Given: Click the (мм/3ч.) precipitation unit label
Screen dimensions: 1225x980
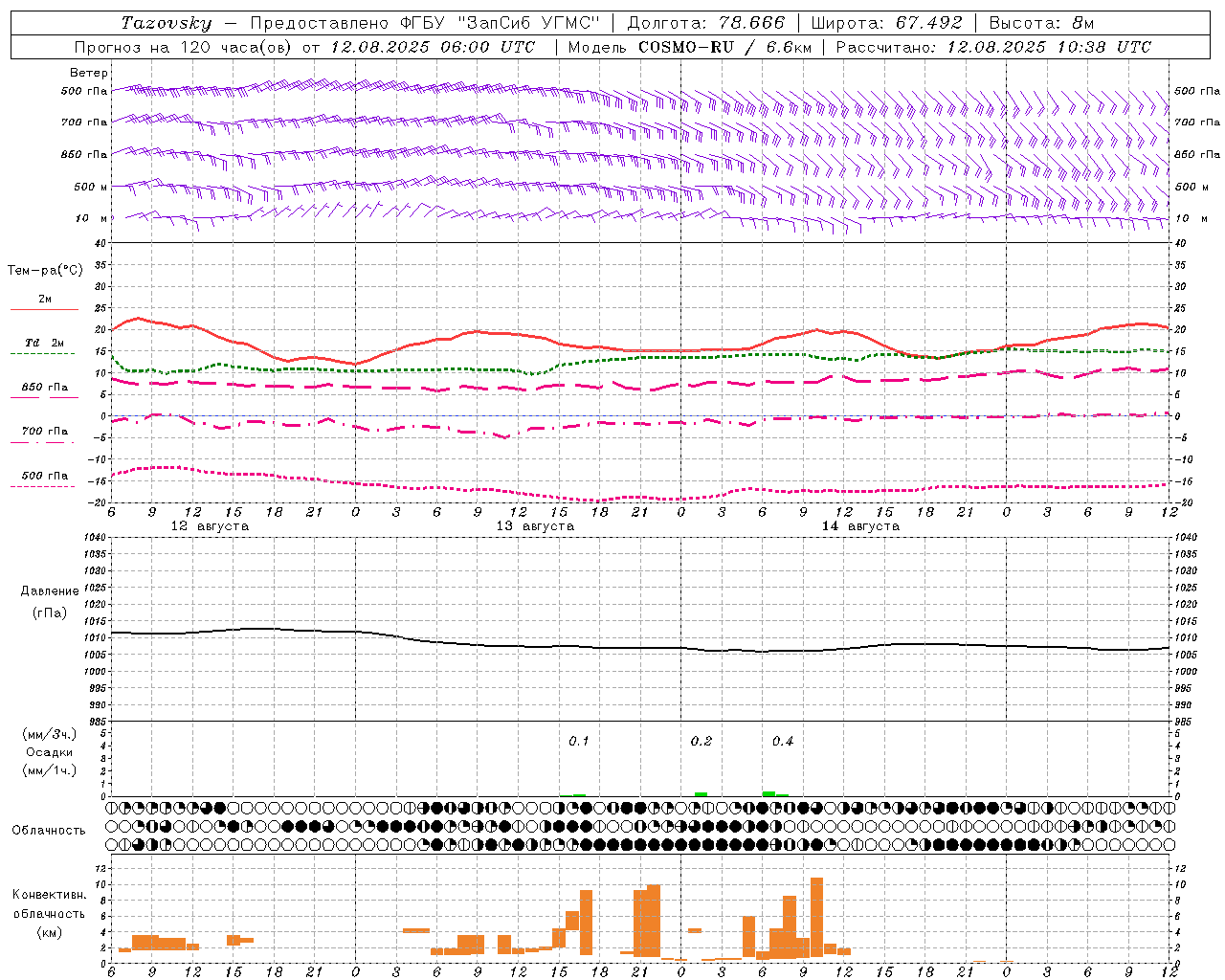Looking at the screenshot, I should pyautogui.click(x=50, y=734).
